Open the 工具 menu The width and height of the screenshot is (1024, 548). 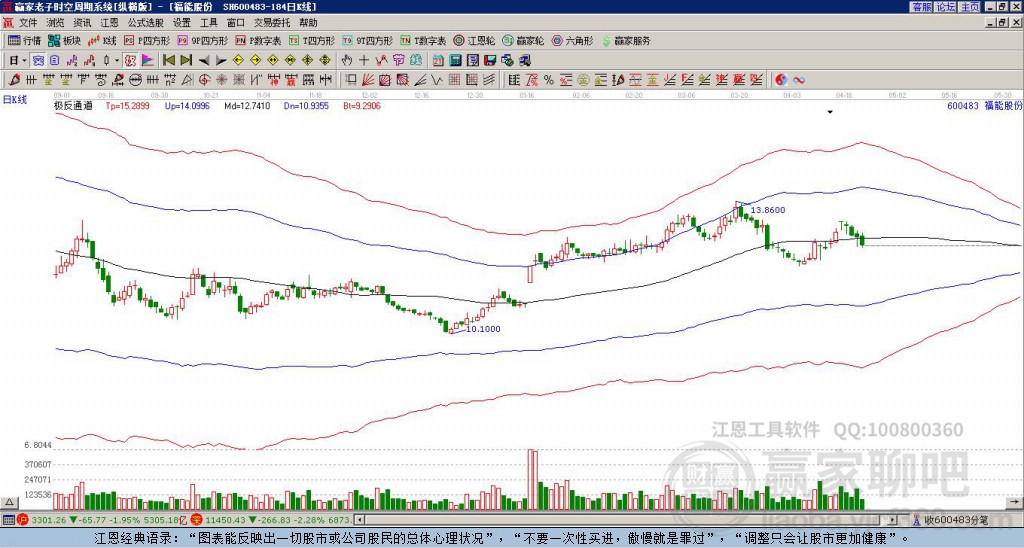208,23
